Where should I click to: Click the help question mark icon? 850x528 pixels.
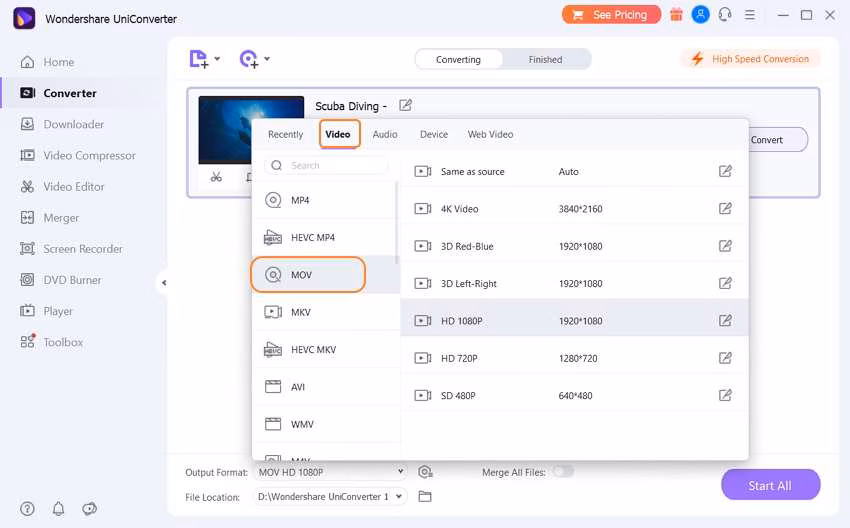[x=27, y=508]
